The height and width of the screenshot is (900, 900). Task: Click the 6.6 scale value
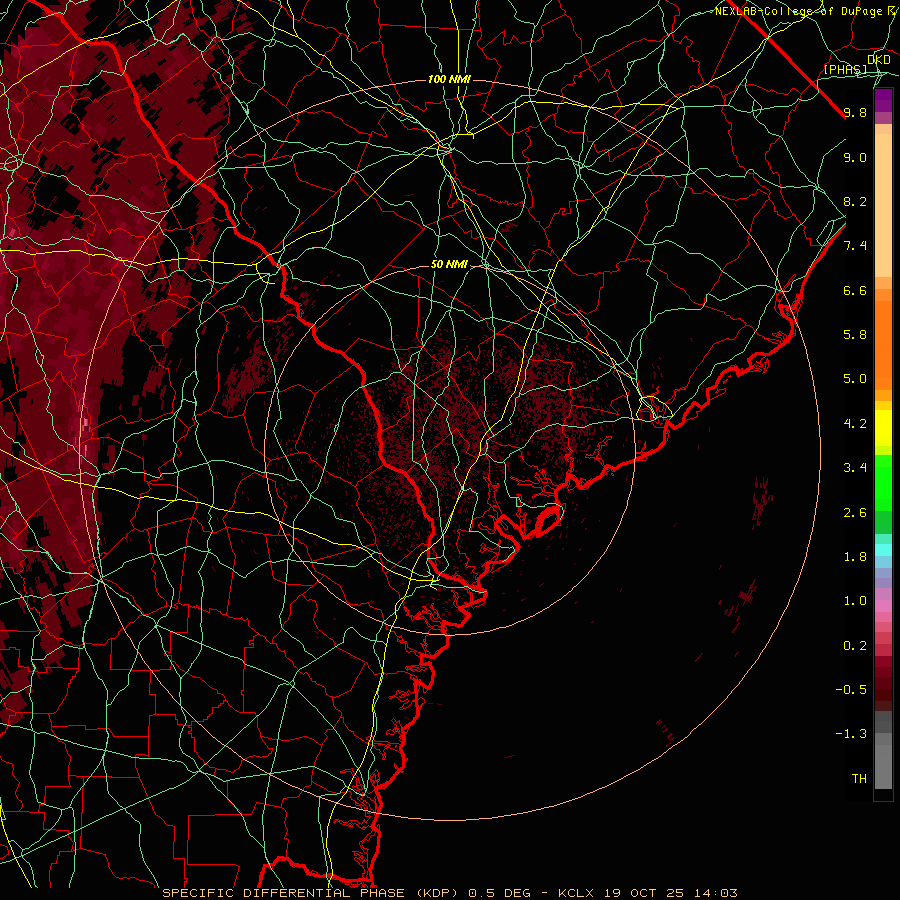click(x=855, y=290)
